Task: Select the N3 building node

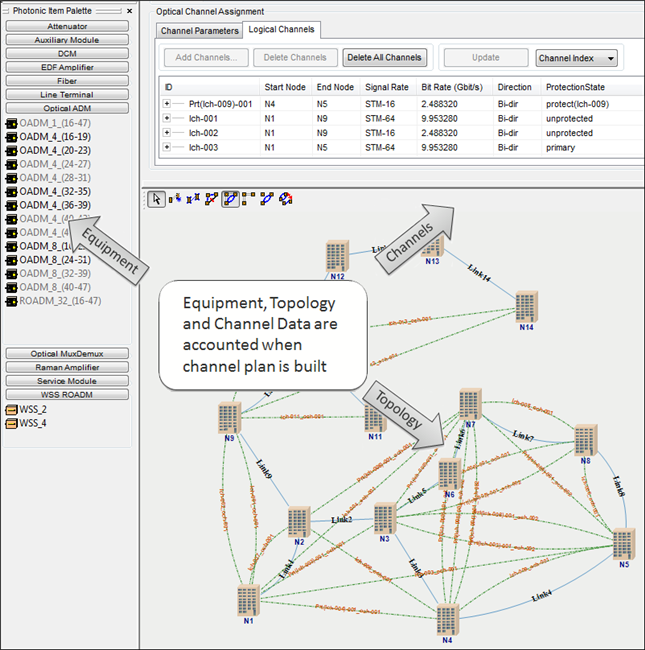Action: pyautogui.click(x=385, y=518)
